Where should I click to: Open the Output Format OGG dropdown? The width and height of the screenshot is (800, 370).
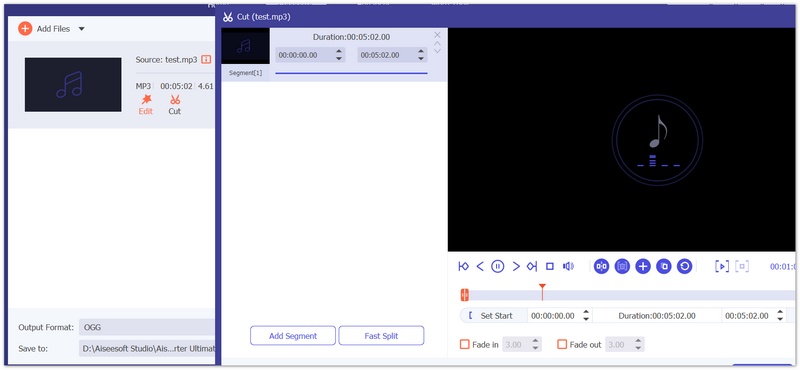[146, 327]
